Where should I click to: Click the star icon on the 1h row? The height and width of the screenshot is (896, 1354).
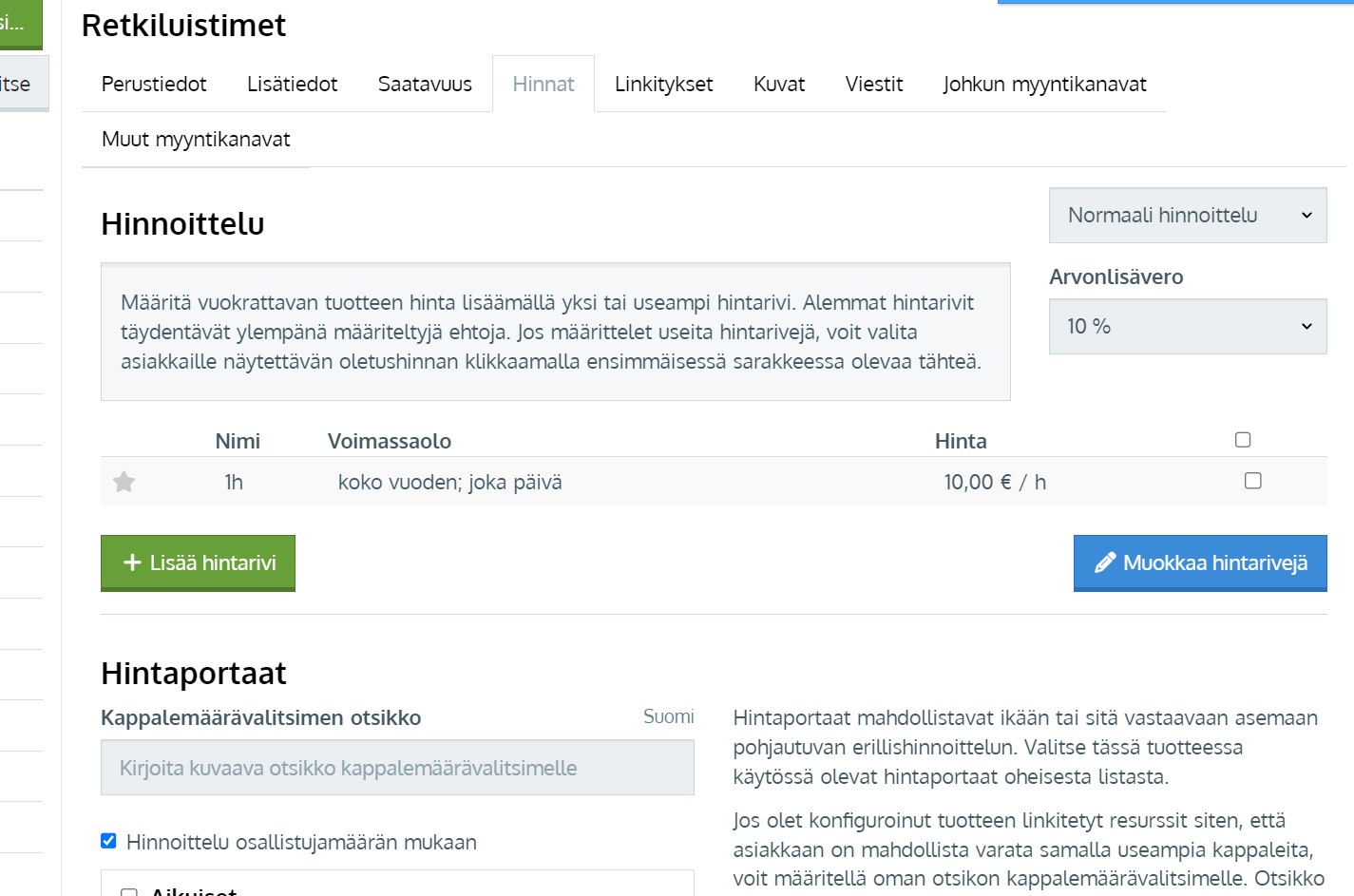pos(124,483)
